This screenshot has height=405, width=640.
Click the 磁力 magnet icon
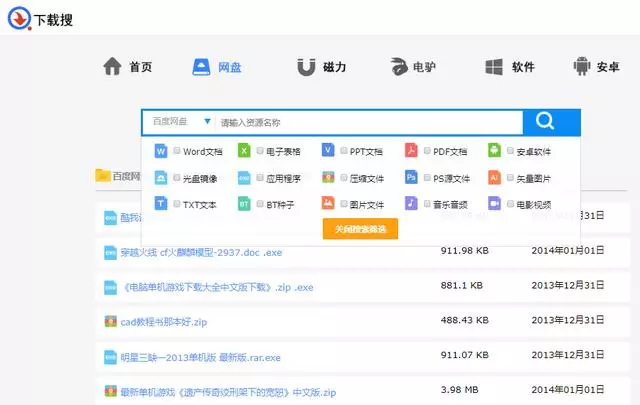[x=306, y=67]
